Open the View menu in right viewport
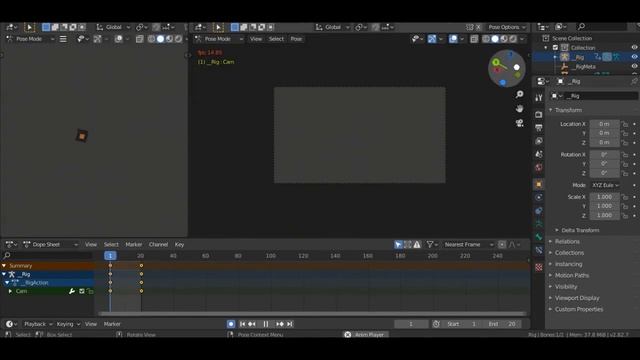The height and width of the screenshot is (360, 640). click(x=256, y=39)
